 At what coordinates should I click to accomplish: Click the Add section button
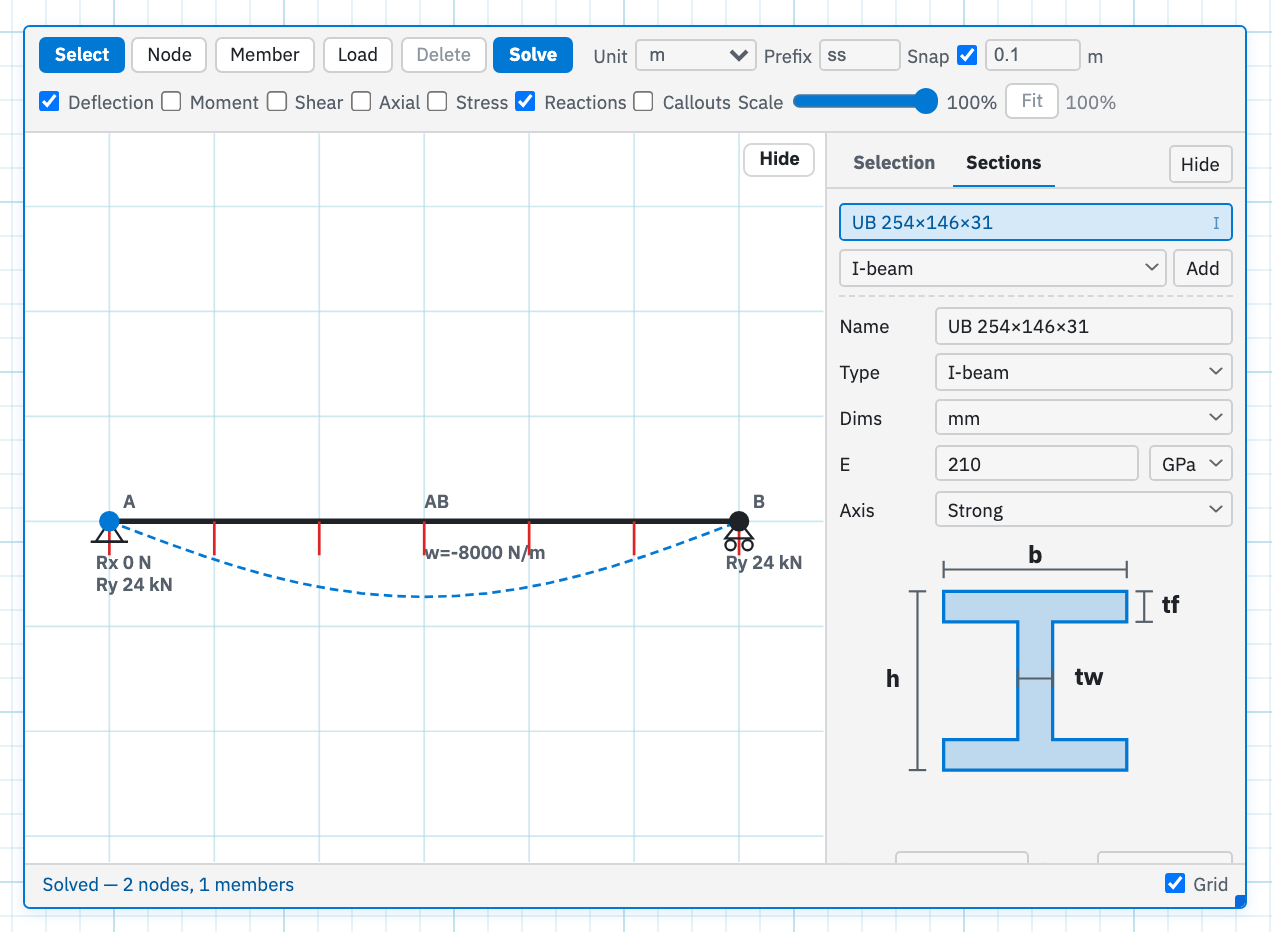1202,268
